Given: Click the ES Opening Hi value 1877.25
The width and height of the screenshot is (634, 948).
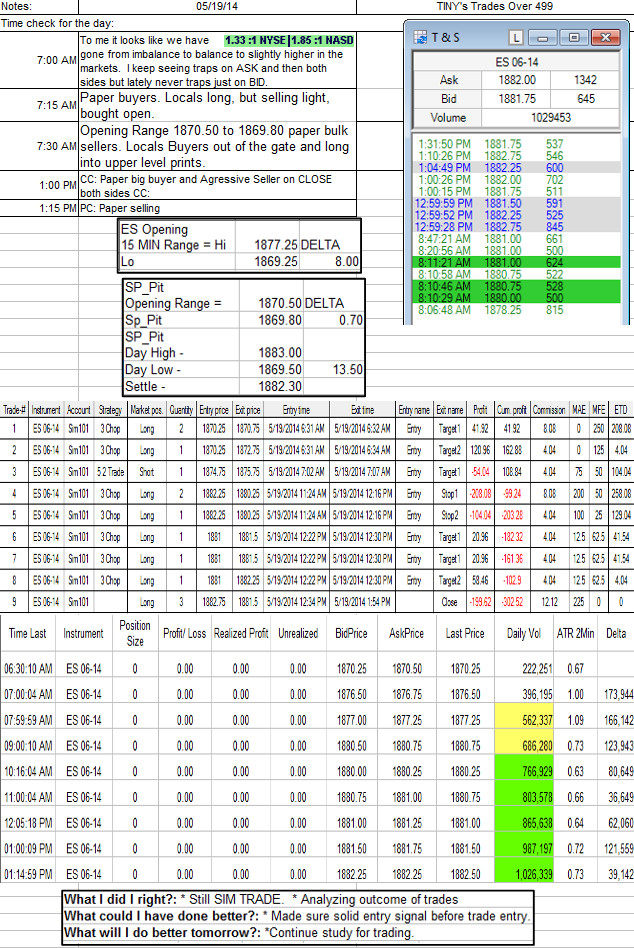Looking at the screenshot, I should [x=276, y=245].
